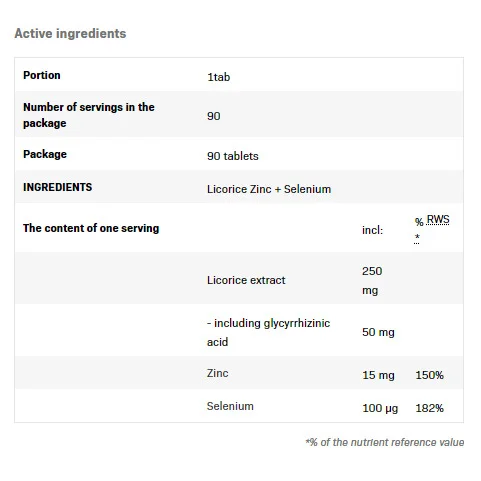
Task: Click Licorice Zinc + Selenium text
Action: (x=269, y=189)
